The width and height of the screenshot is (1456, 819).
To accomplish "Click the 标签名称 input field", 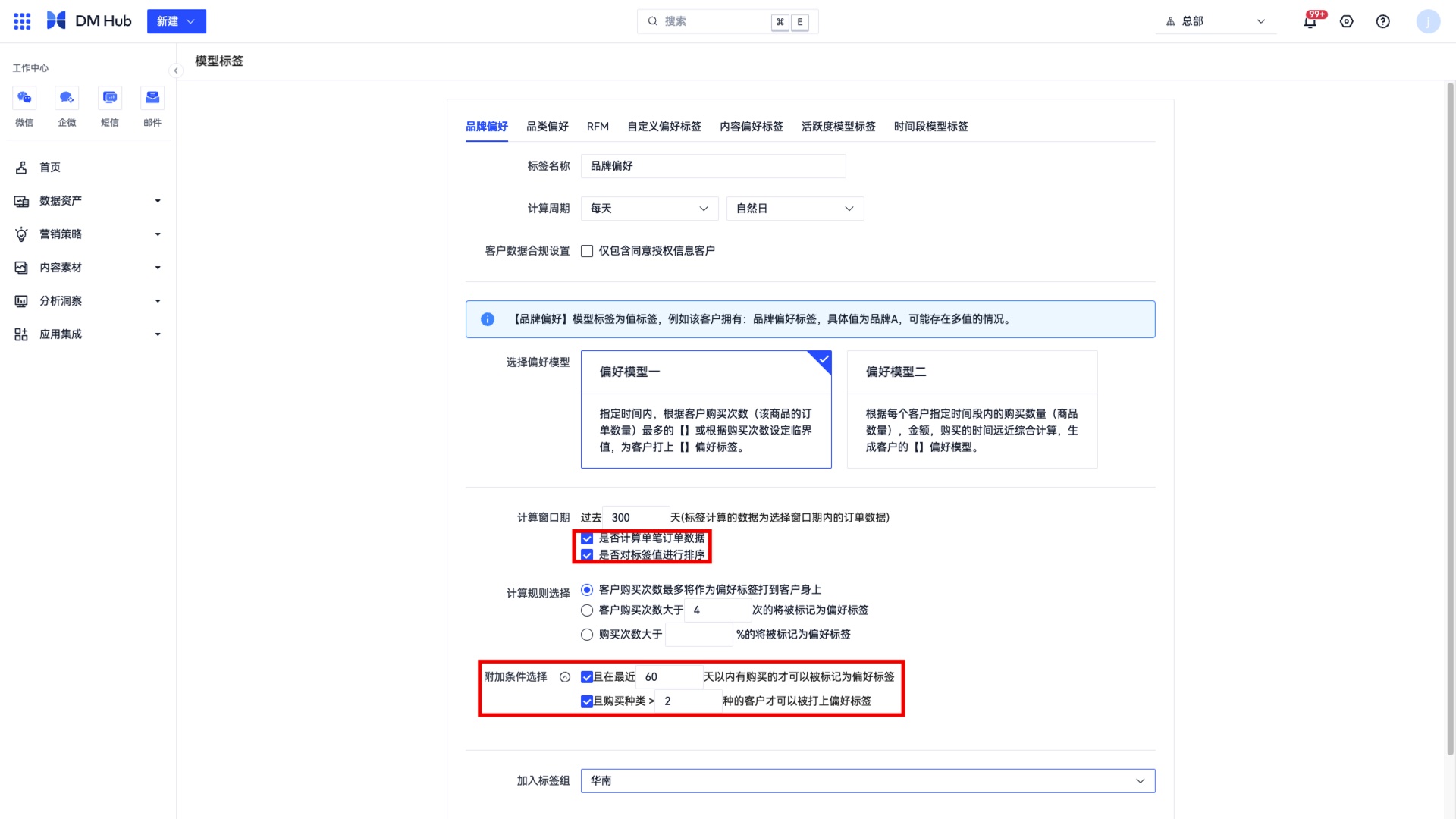I will (714, 166).
